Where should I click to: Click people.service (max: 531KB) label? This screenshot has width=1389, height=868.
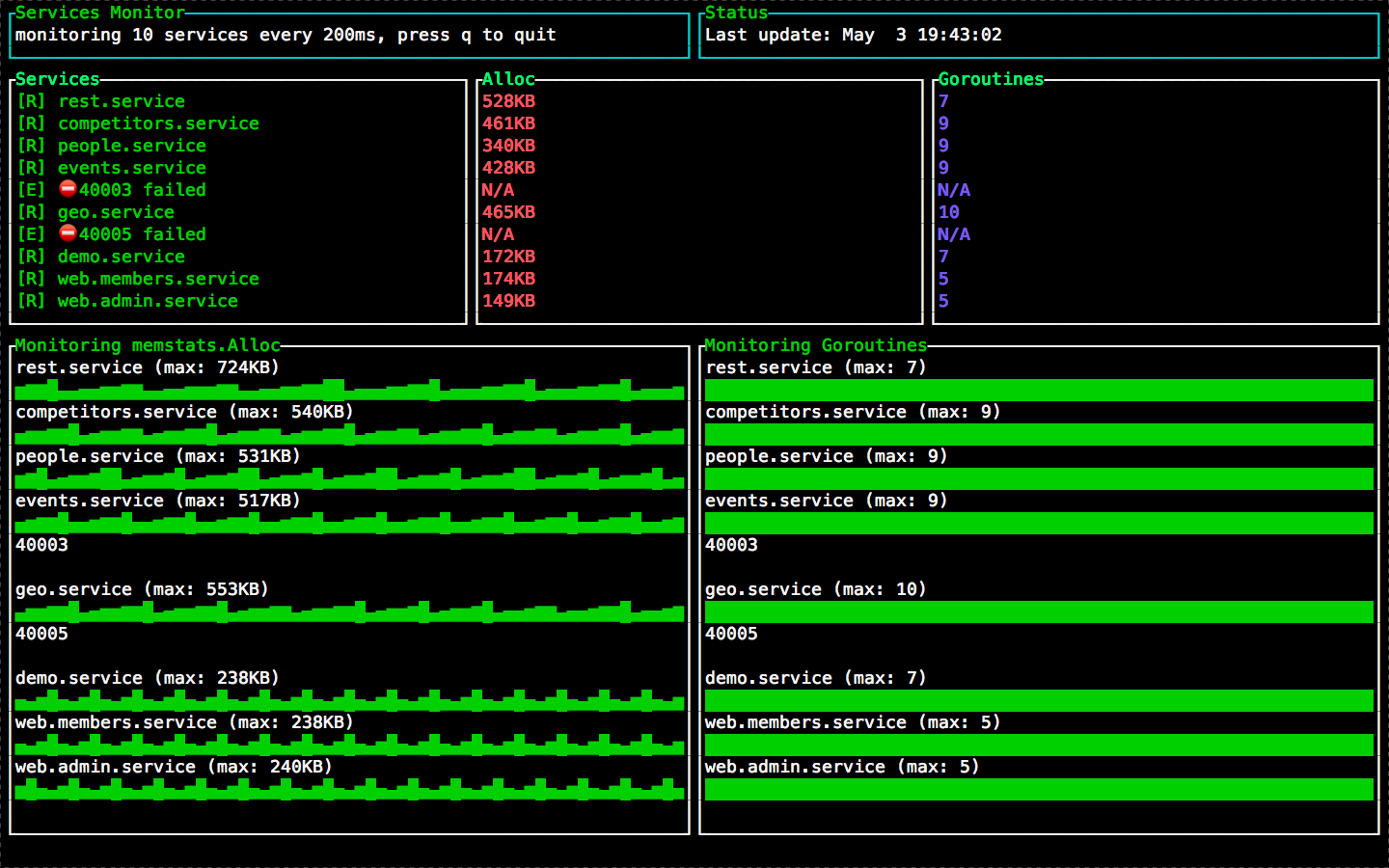158,456
